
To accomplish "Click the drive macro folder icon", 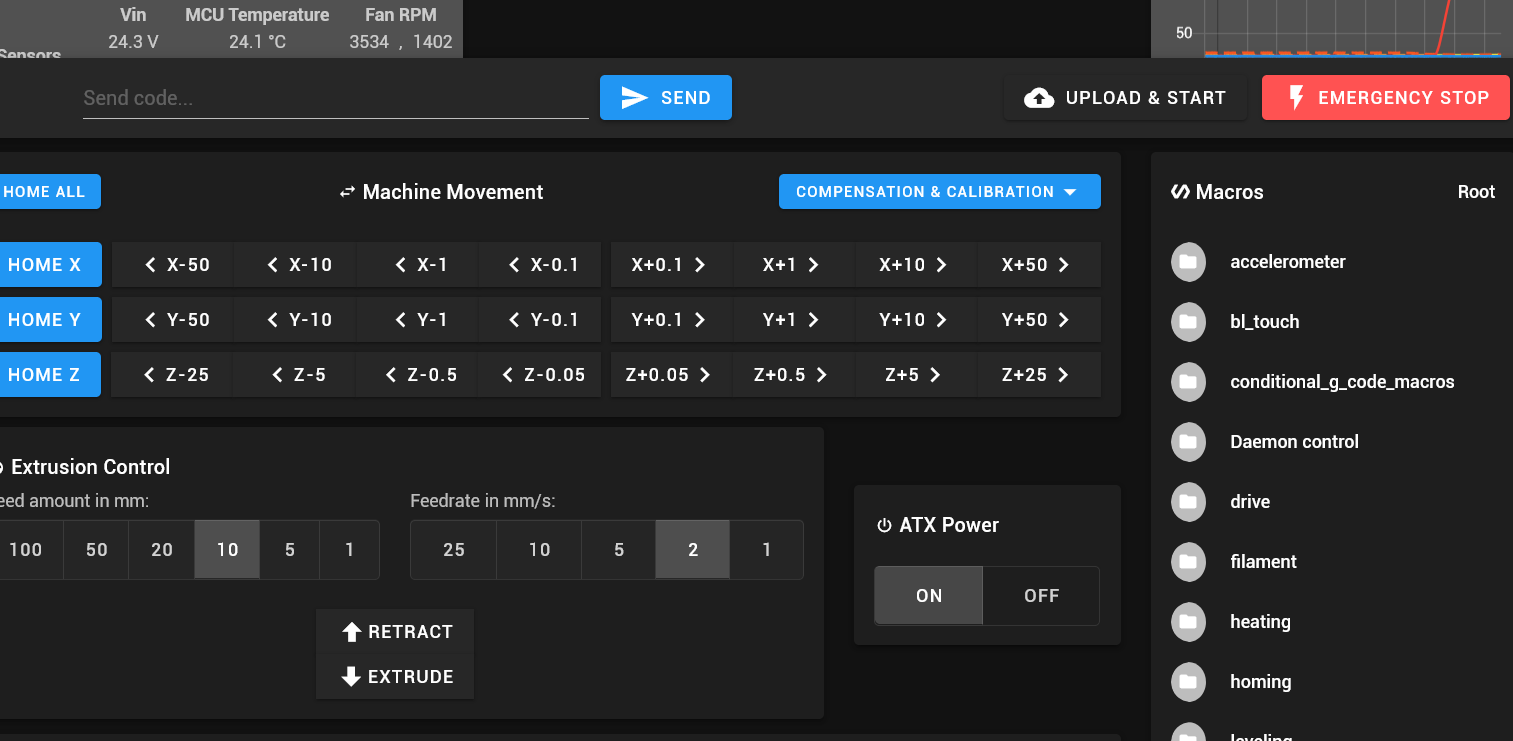I will (x=1188, y=502).
